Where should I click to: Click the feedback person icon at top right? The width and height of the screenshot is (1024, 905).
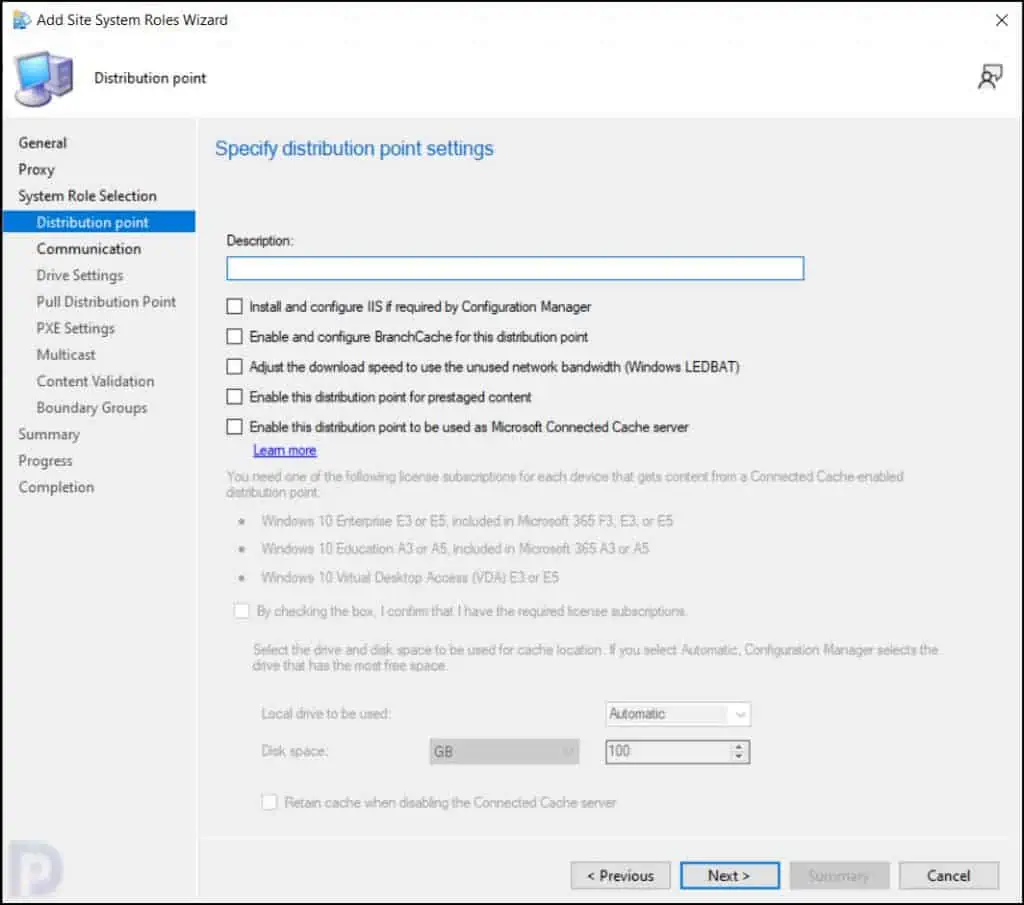(x=990, y=77)
